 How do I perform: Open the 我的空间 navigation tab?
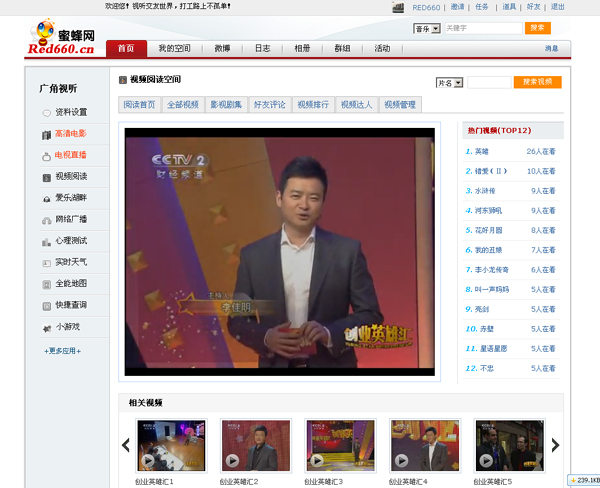click(x=174, y=49)
